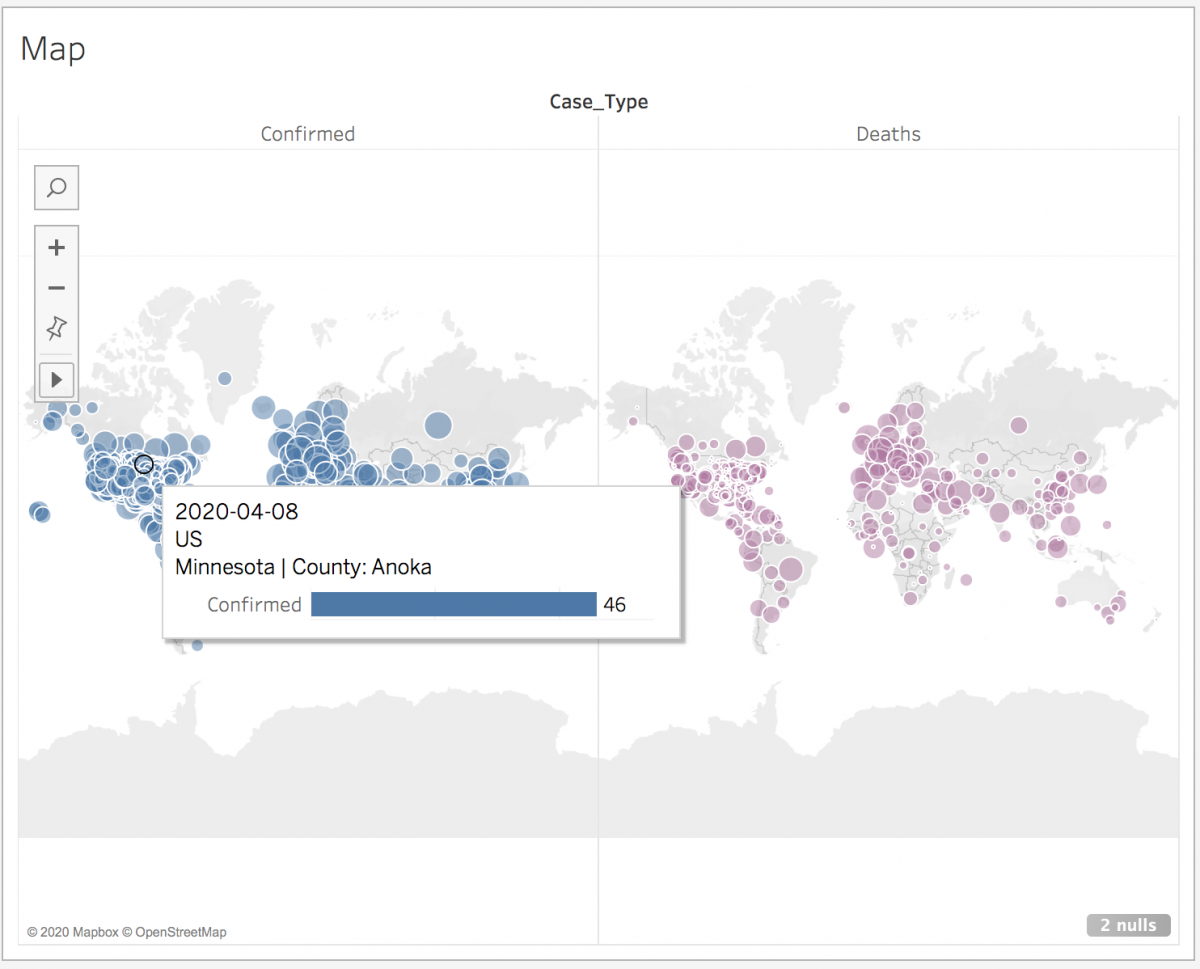Click the Minnesota County Anoka tooltip text
Screen dimensions: 1200x969
(x=303, y=567)
